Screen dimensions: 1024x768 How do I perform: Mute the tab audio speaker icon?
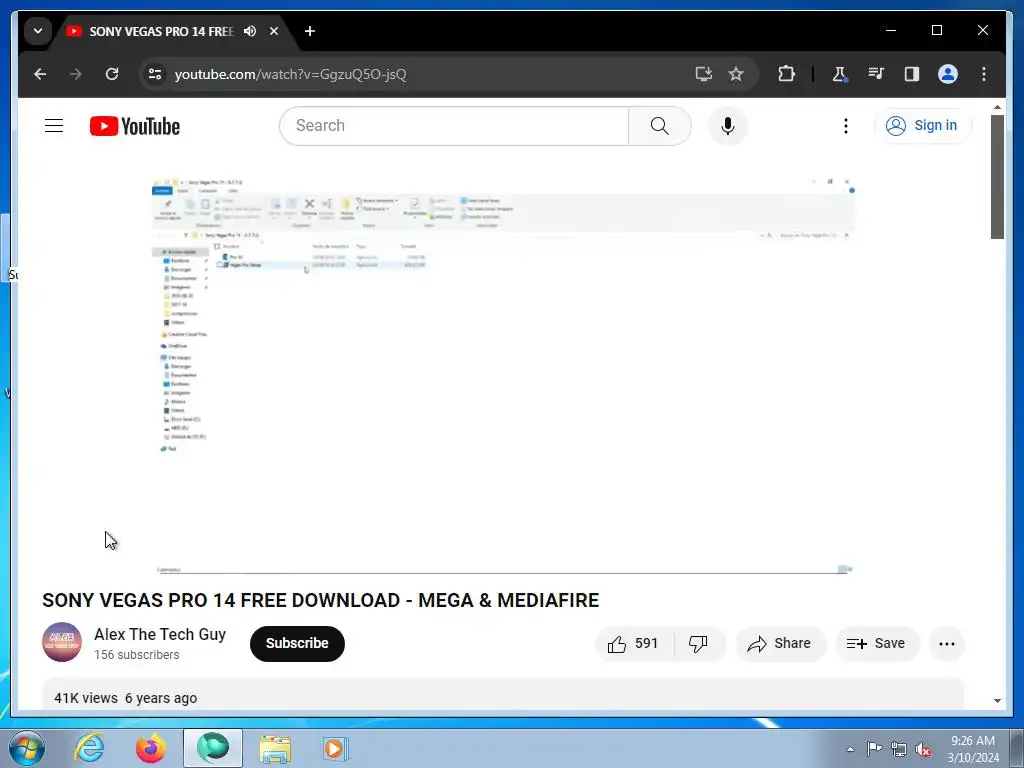(x=250, y=31)
